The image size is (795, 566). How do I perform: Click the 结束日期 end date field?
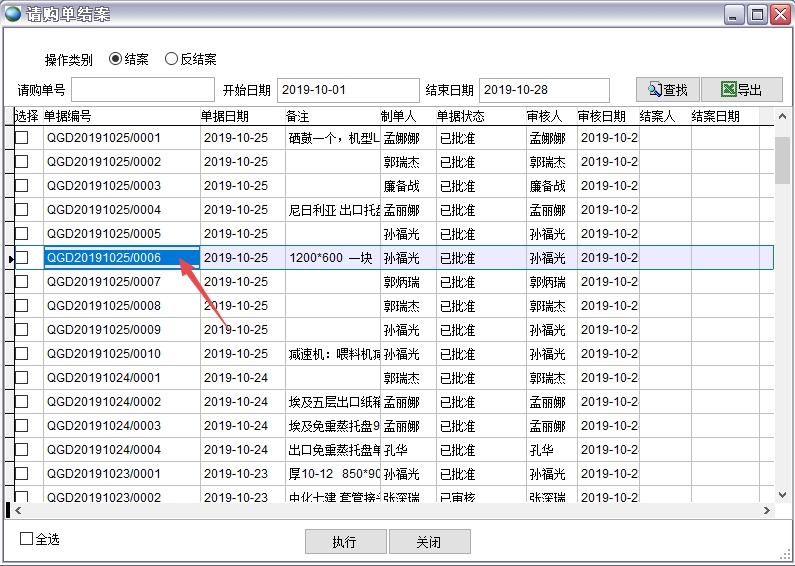[x=543, y=90]
